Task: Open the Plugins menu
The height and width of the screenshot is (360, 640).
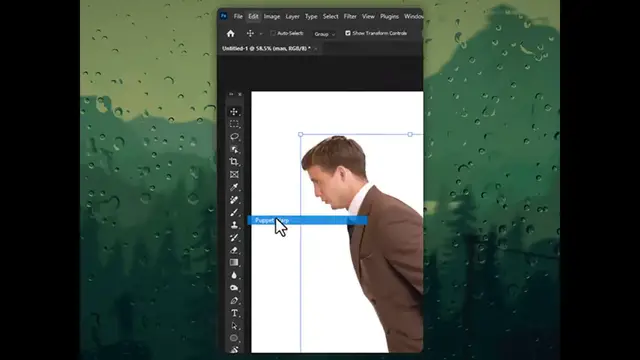Action: 389,17
